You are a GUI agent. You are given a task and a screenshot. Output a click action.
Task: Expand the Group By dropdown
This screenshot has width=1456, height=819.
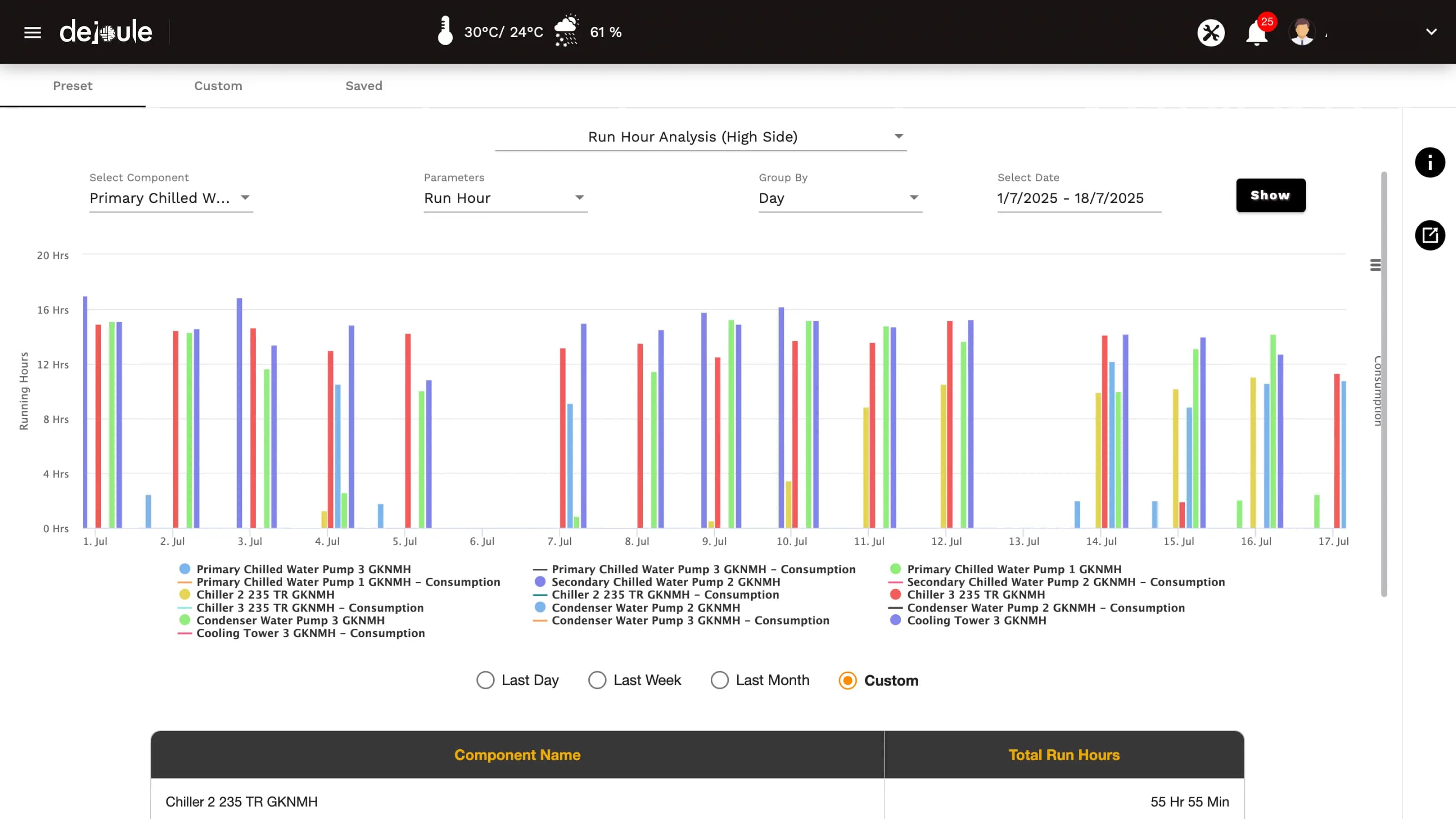pyautogui.click(x=840, y=198)
